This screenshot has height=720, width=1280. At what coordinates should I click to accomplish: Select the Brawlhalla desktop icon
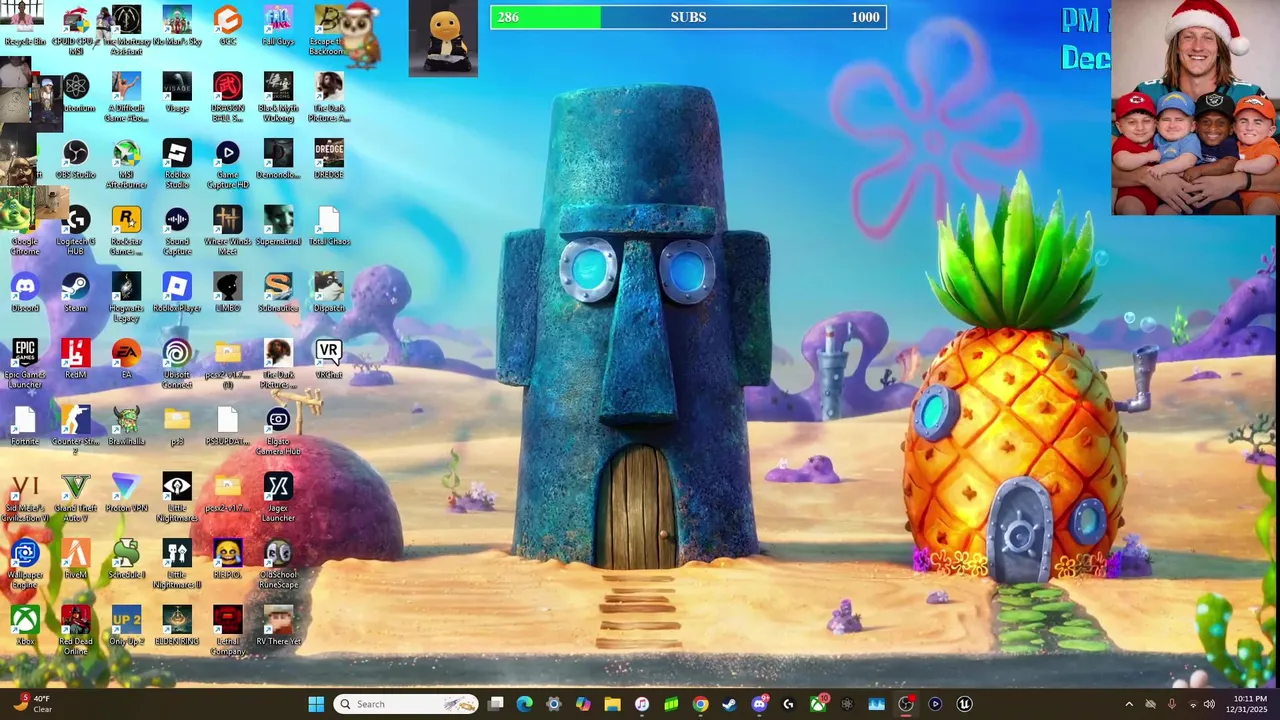pos(126,427)
